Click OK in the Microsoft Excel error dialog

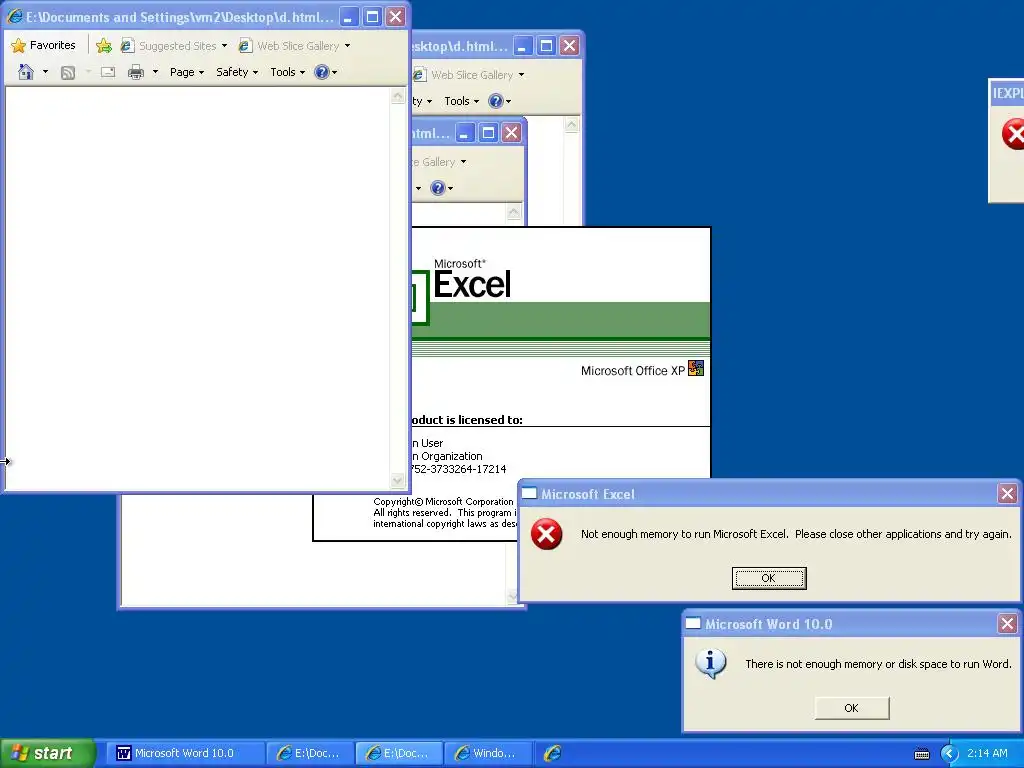[769, 578]
